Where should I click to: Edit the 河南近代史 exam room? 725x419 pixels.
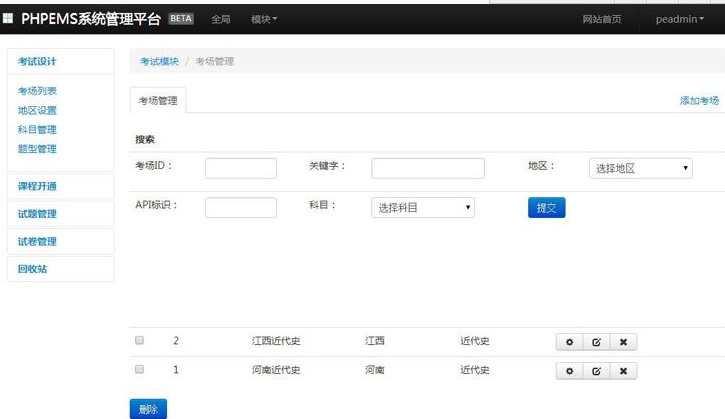click(x=596, y=371)
